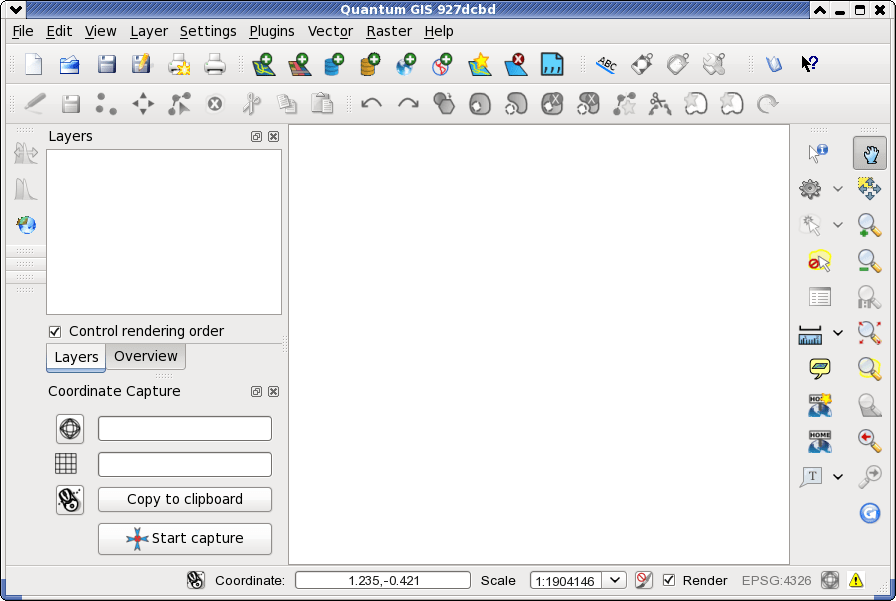Select the Identify Features tool
Screen dimensions: 896x601
pyautogui.click(x=818, y=153)
